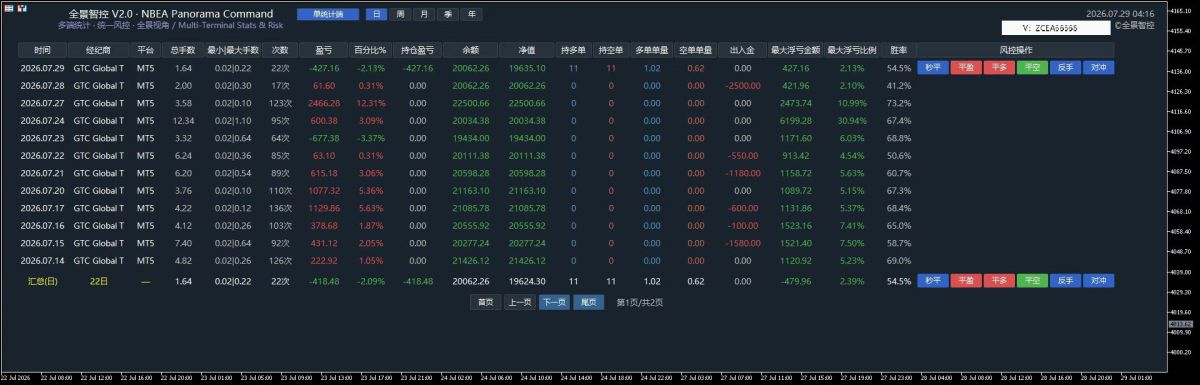1200x385 pixels.
Task: Select the 2026.07.27 date cell
Action: coord(43,103)
